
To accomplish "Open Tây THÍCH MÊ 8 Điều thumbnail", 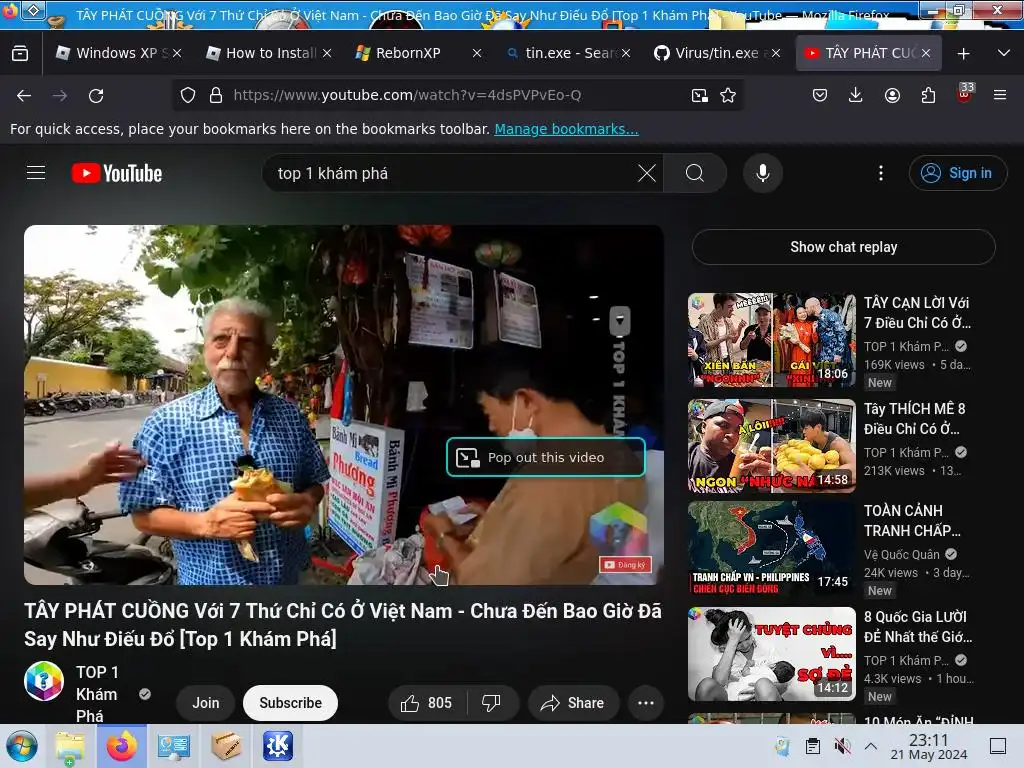I will (x=772, y=445).
